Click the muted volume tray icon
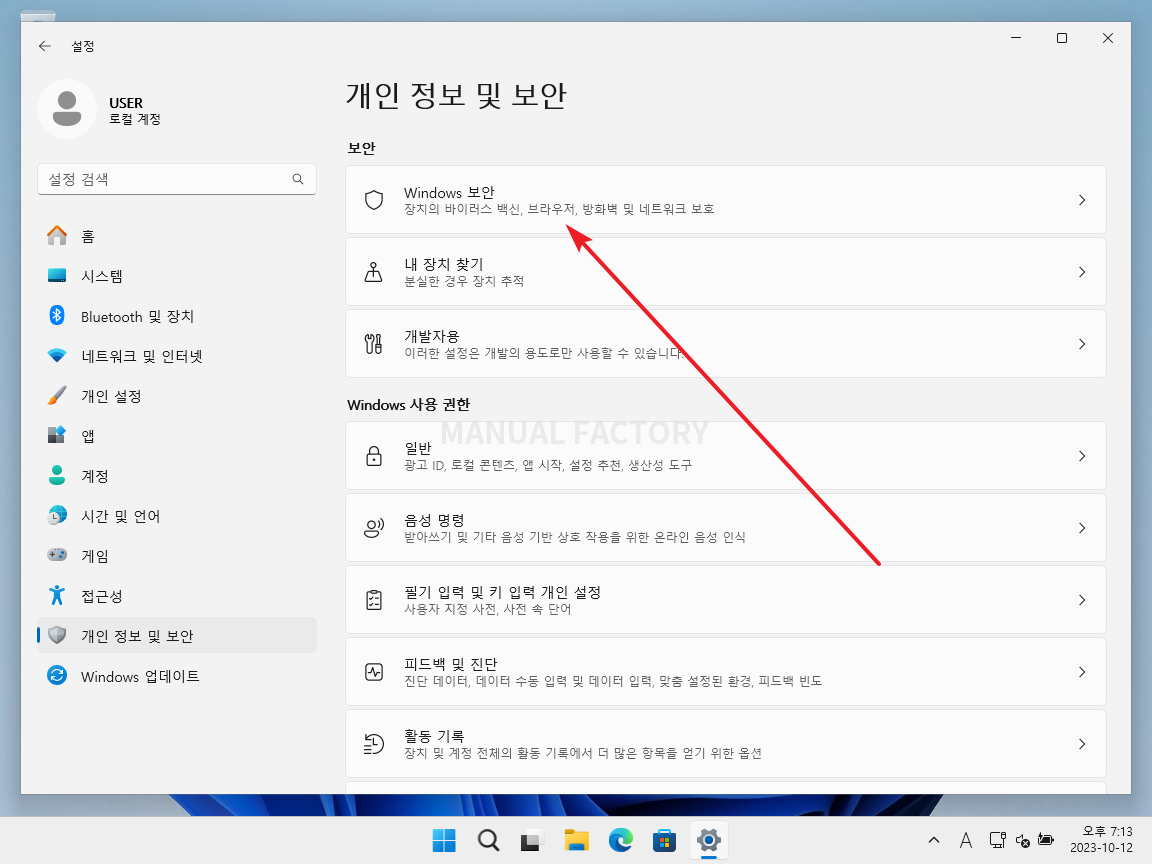 [1022, 840]
